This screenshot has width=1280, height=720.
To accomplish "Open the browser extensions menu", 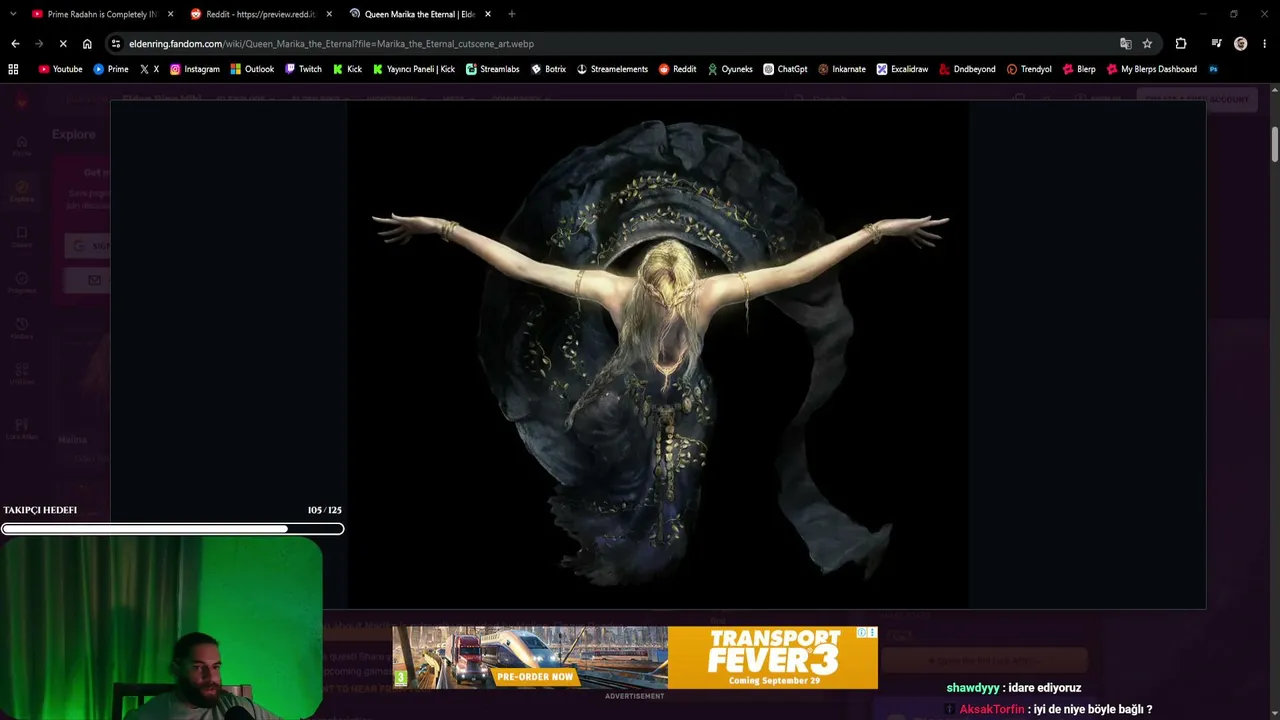I will [1181, 44].
